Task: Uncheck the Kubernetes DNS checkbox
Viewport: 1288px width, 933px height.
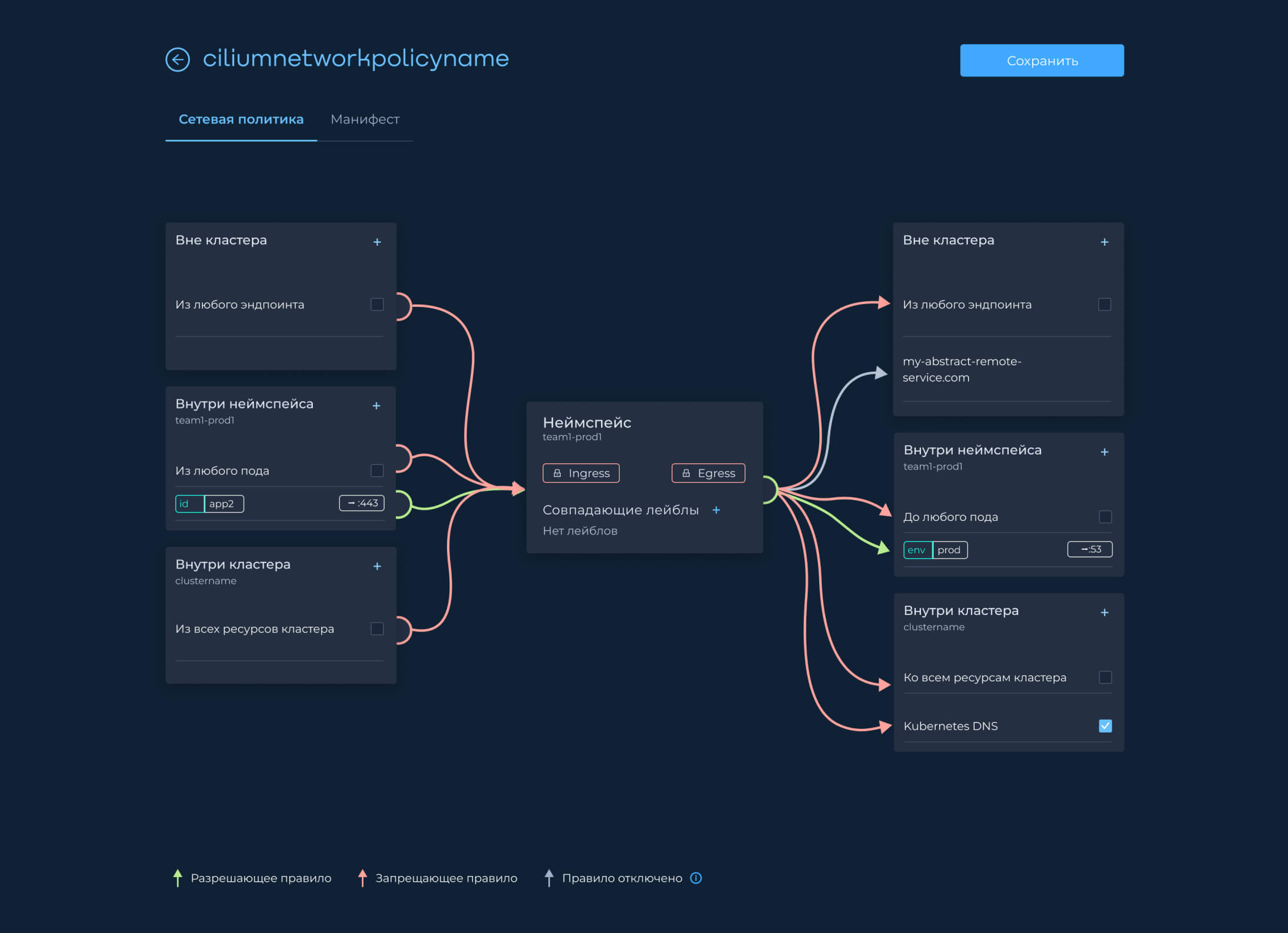Action: (1105, 725)
